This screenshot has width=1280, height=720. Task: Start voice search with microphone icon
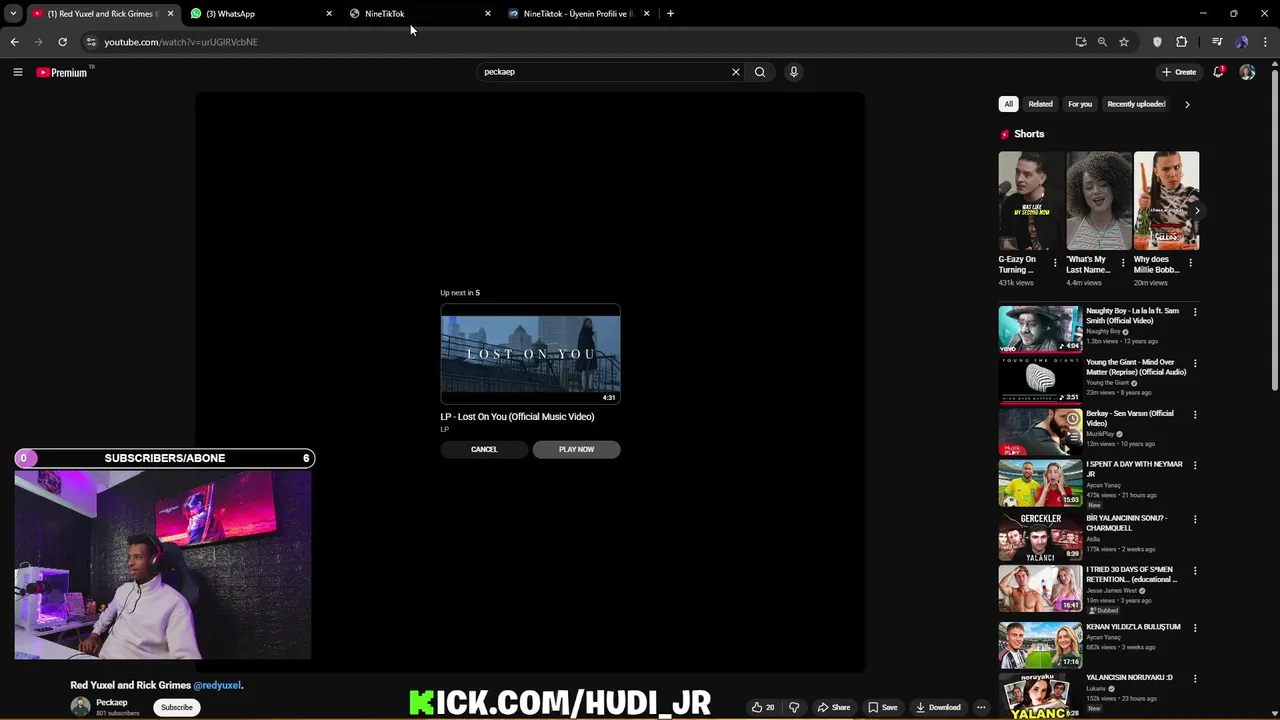click(x=793, y=72)
